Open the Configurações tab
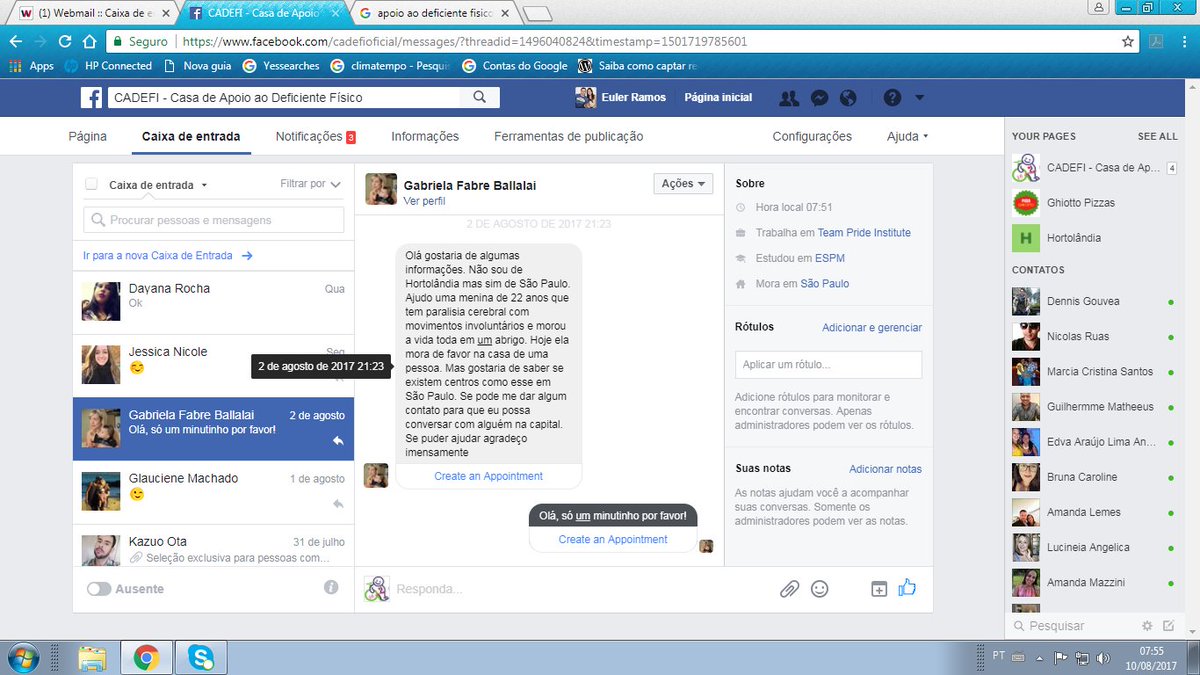The image size is (1200, 675). [x=812, y=136]
